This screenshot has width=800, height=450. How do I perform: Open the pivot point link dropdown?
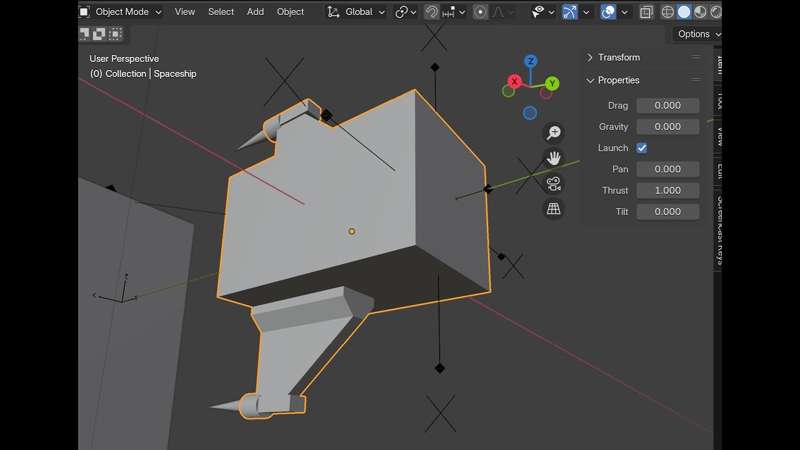pos(406,12)
